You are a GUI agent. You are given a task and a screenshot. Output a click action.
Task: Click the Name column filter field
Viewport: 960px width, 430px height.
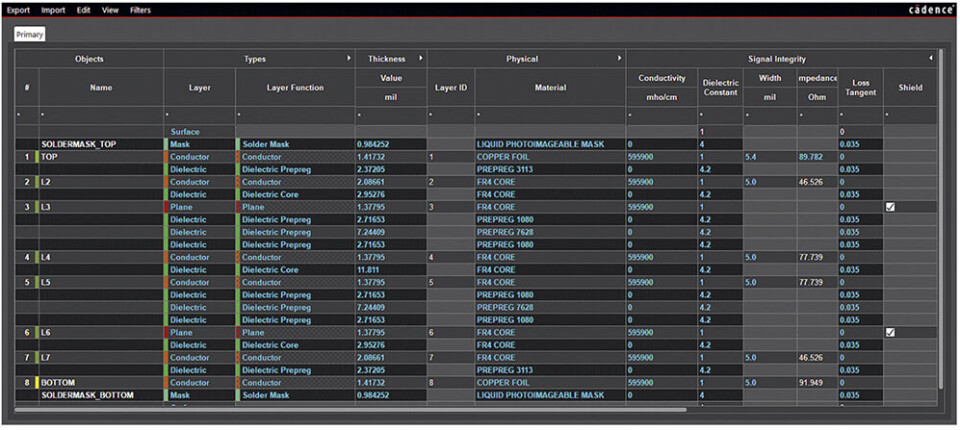pyautogui.click(x=101, y=115)
